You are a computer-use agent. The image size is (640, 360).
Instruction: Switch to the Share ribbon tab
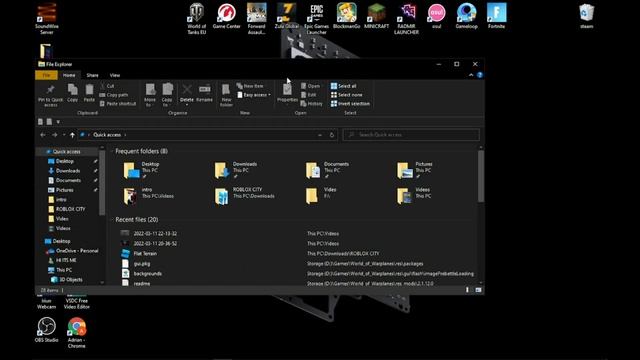(92, 75)
